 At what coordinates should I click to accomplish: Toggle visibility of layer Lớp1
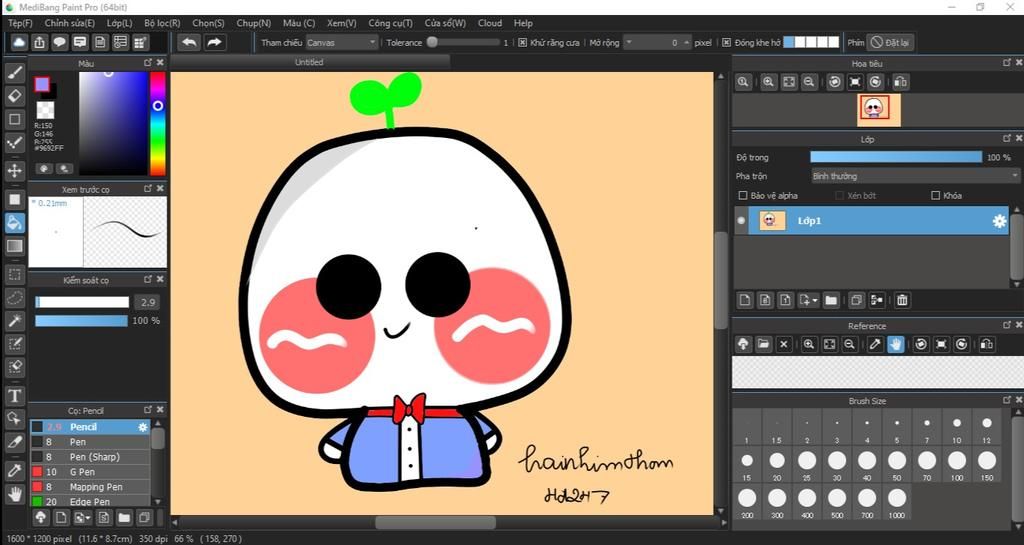[x=741, y=221]
